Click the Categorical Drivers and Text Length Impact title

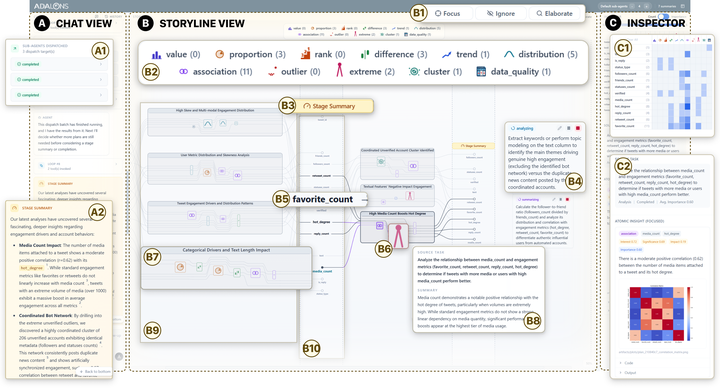(x=226, y=250)
